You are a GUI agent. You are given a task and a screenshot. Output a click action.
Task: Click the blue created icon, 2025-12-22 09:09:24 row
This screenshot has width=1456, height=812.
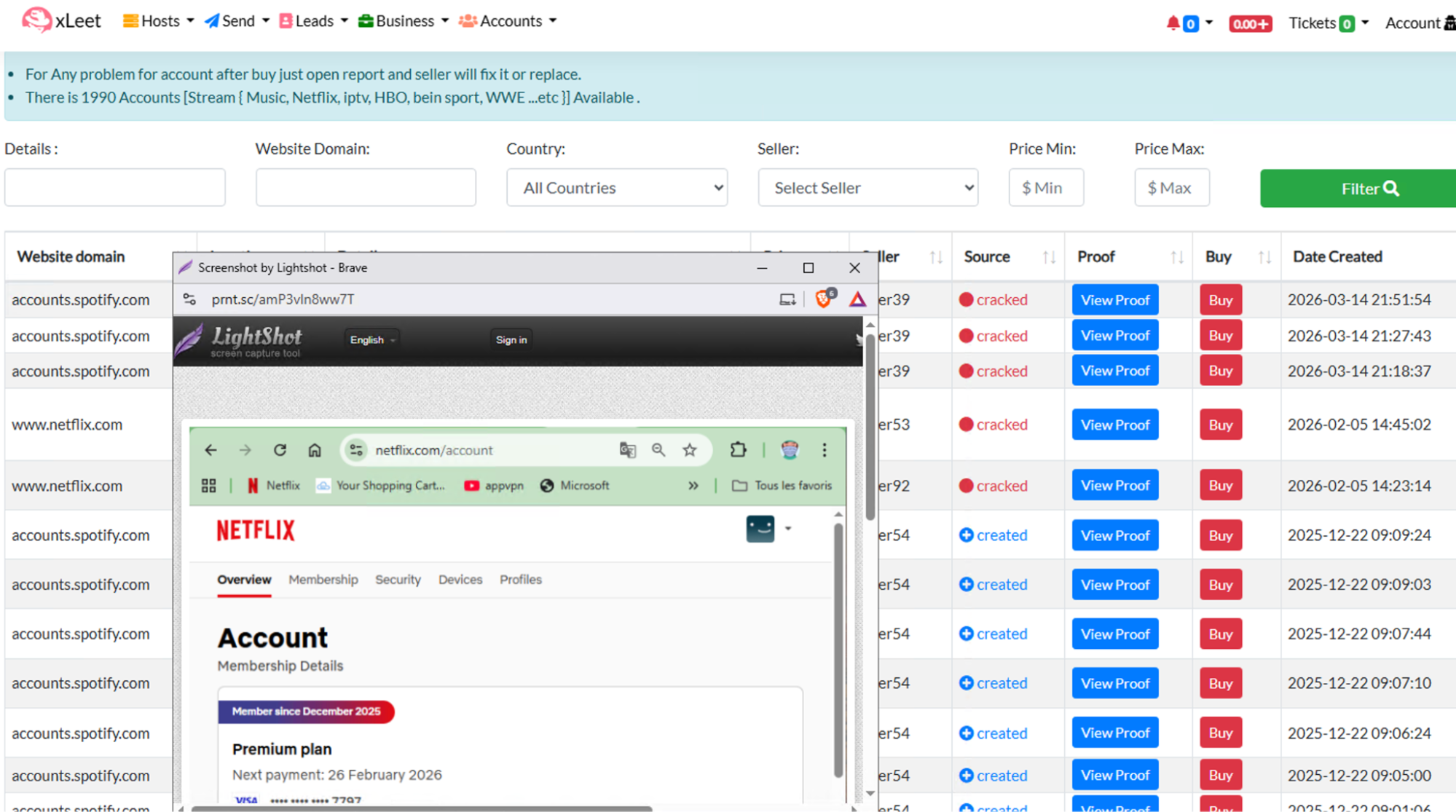[967, 535]
